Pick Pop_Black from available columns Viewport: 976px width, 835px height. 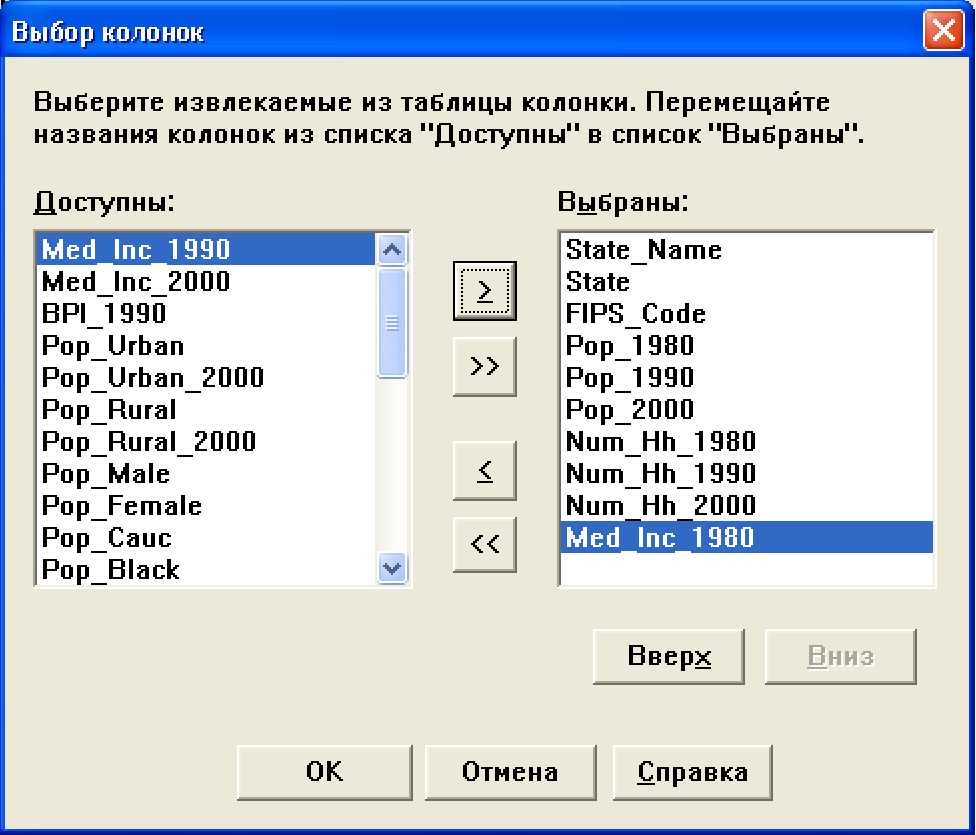click(x=111, y=570)
